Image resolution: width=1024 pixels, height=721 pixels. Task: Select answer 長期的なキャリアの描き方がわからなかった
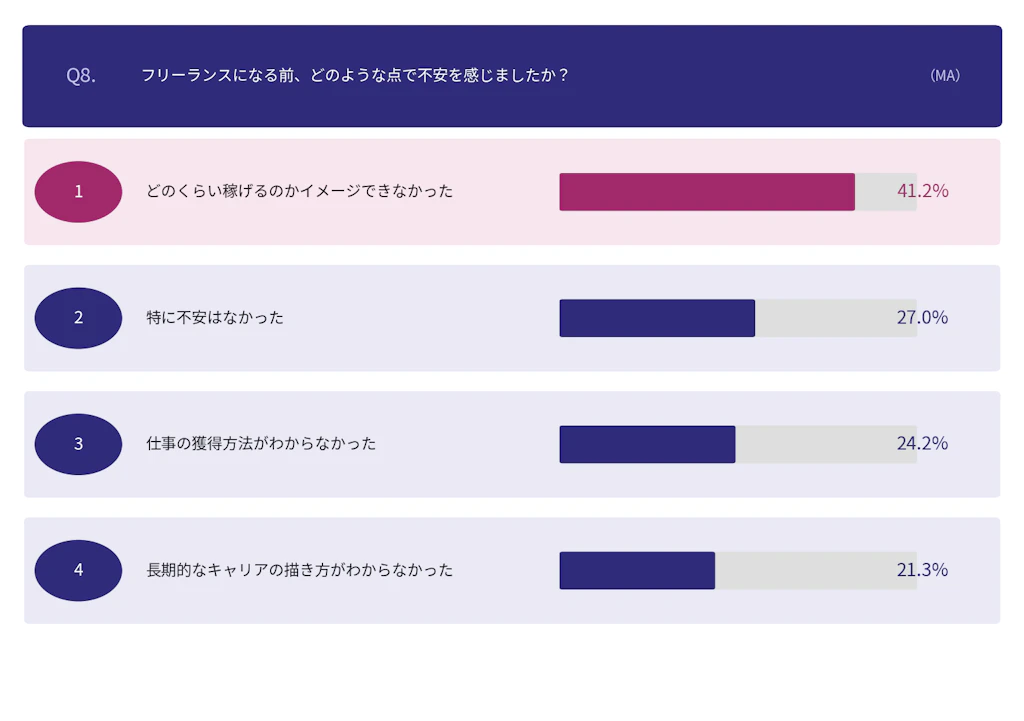pyautogui.click(x=300, y=570)
